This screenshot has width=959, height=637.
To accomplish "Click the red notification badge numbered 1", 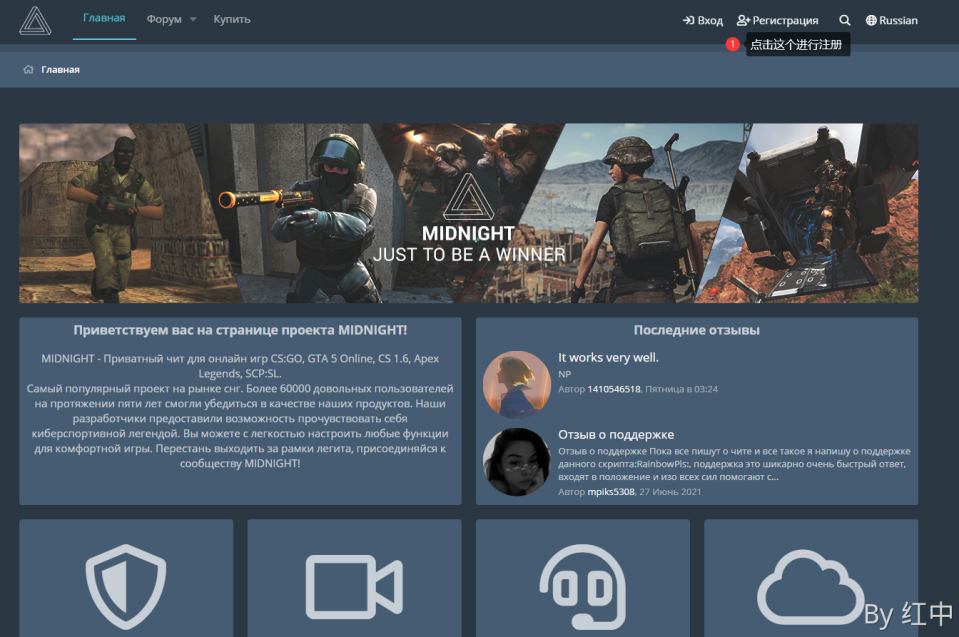I will pyautogui.click(x=732, y=45).
